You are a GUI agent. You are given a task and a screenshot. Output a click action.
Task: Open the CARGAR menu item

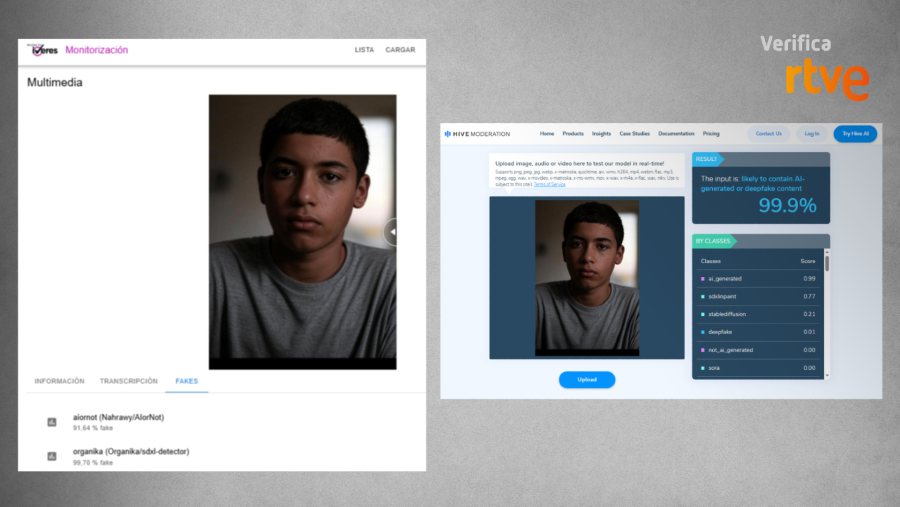click(x=400, y=50)
